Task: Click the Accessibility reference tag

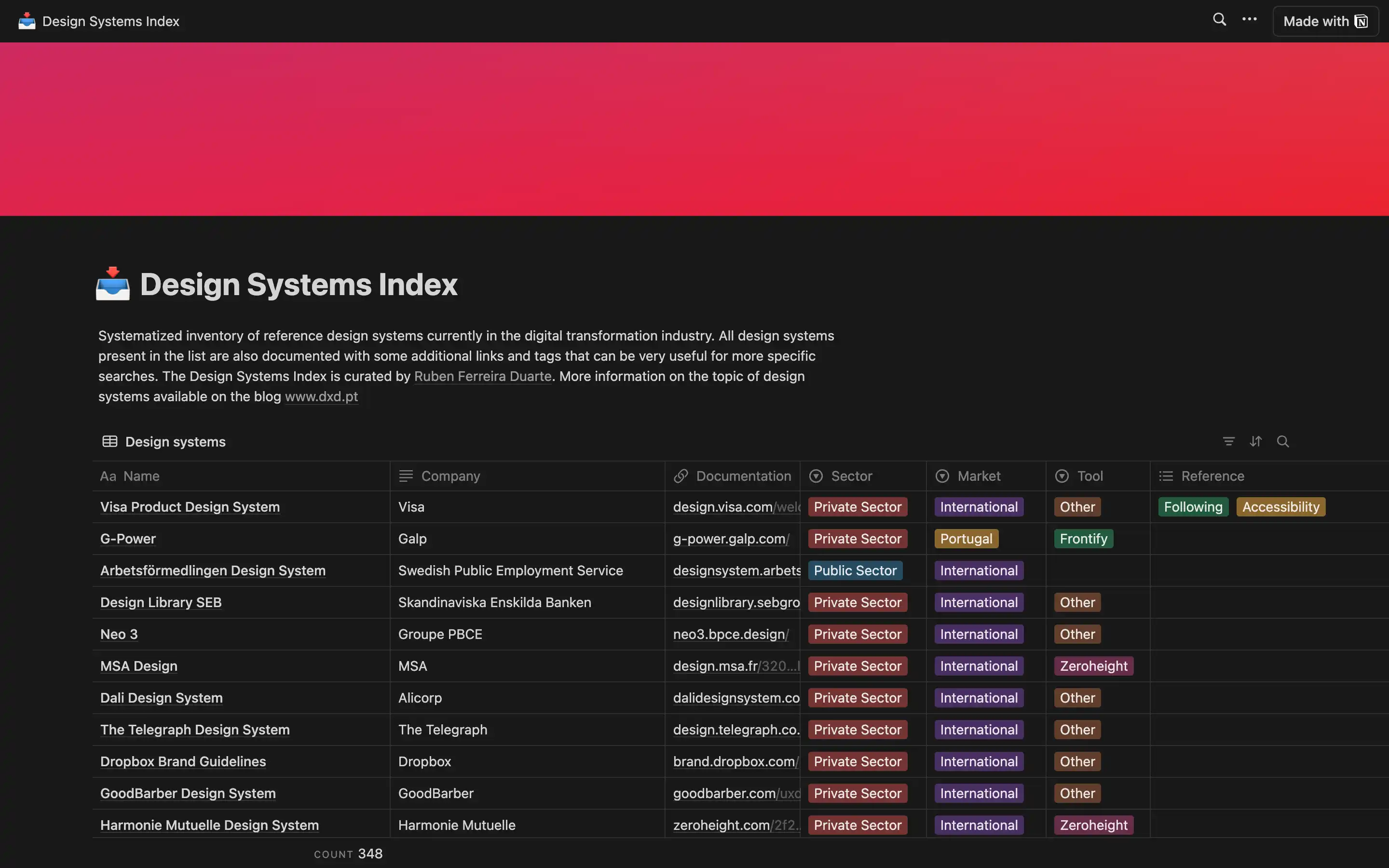Action: [x=1281, y=507]
